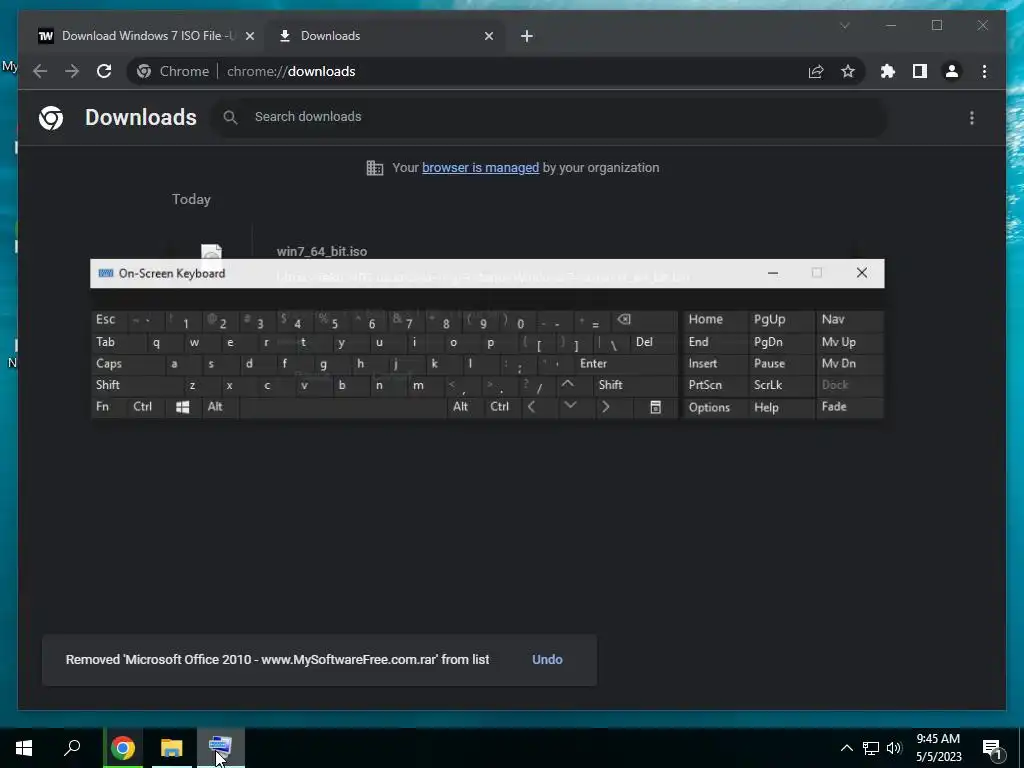Toggle ScrLk on On-Screen Keyboard
The width and height of the screenshot is (1024, 768).
781,385
